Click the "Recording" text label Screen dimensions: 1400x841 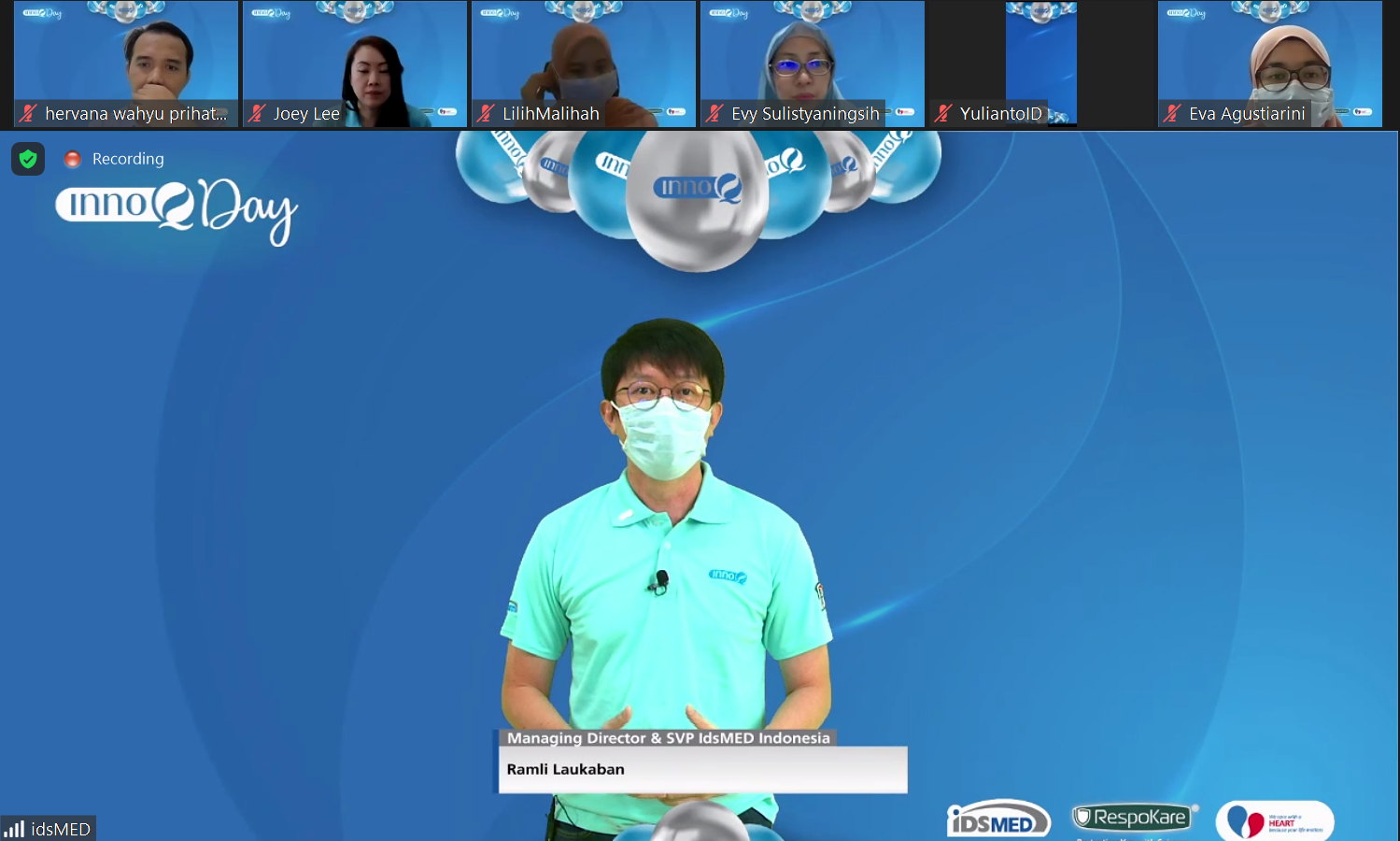point(128,159)
